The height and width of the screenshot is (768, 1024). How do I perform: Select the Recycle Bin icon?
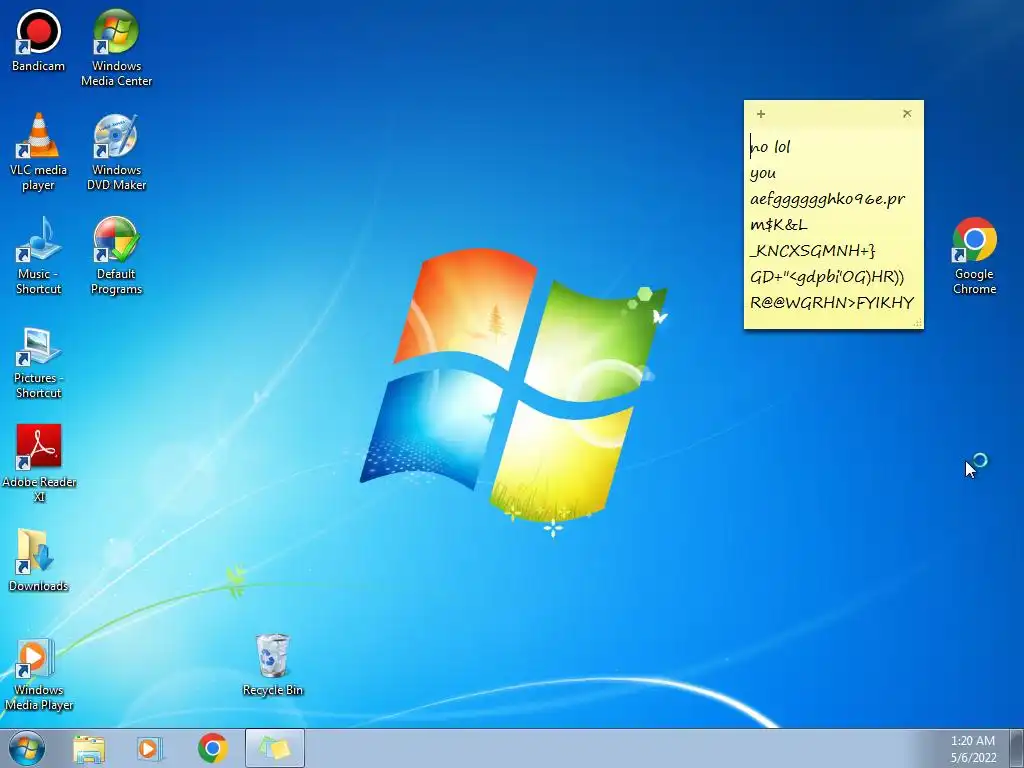272,664
